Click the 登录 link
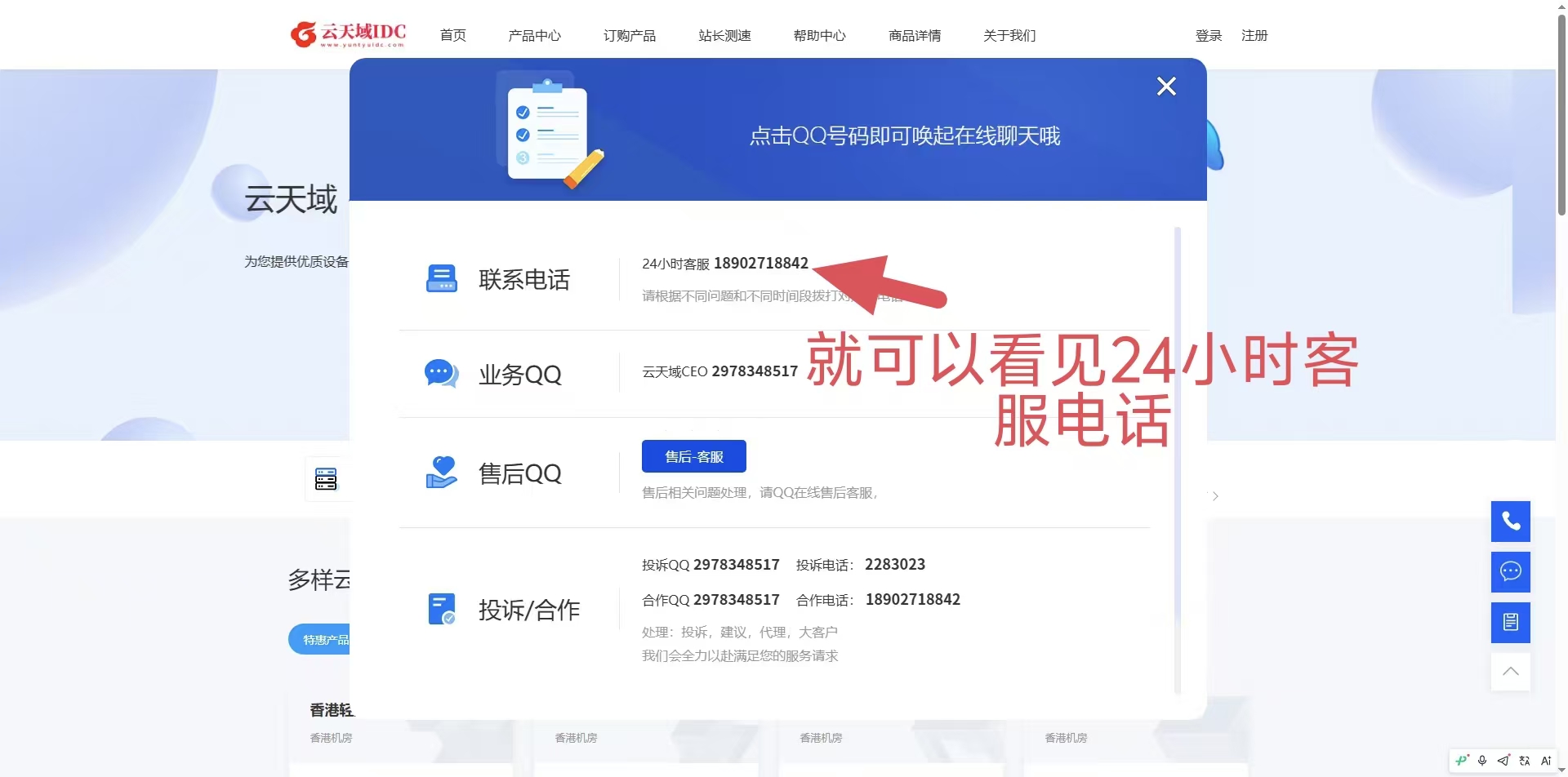This screenshot has height=777, width=1568. pos(1209,36)
